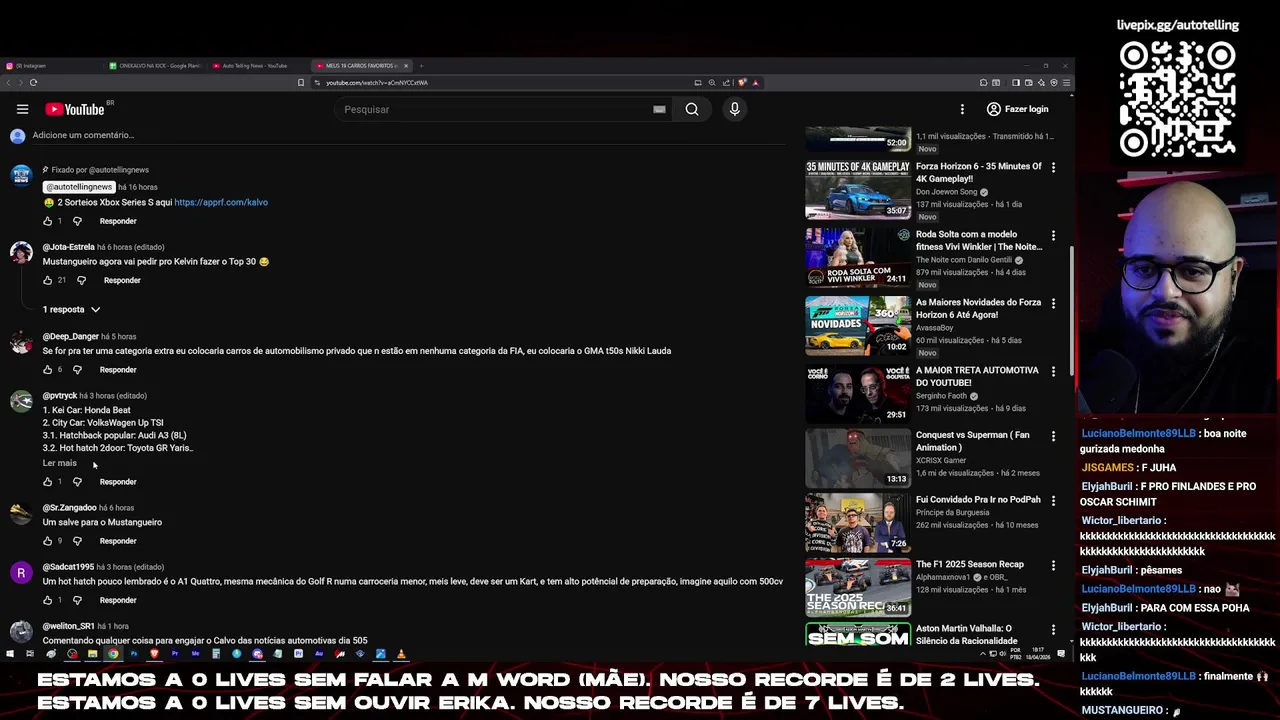Click the browser address bar URL
This screenshot has width=1280, height=720.
point(377,83)
